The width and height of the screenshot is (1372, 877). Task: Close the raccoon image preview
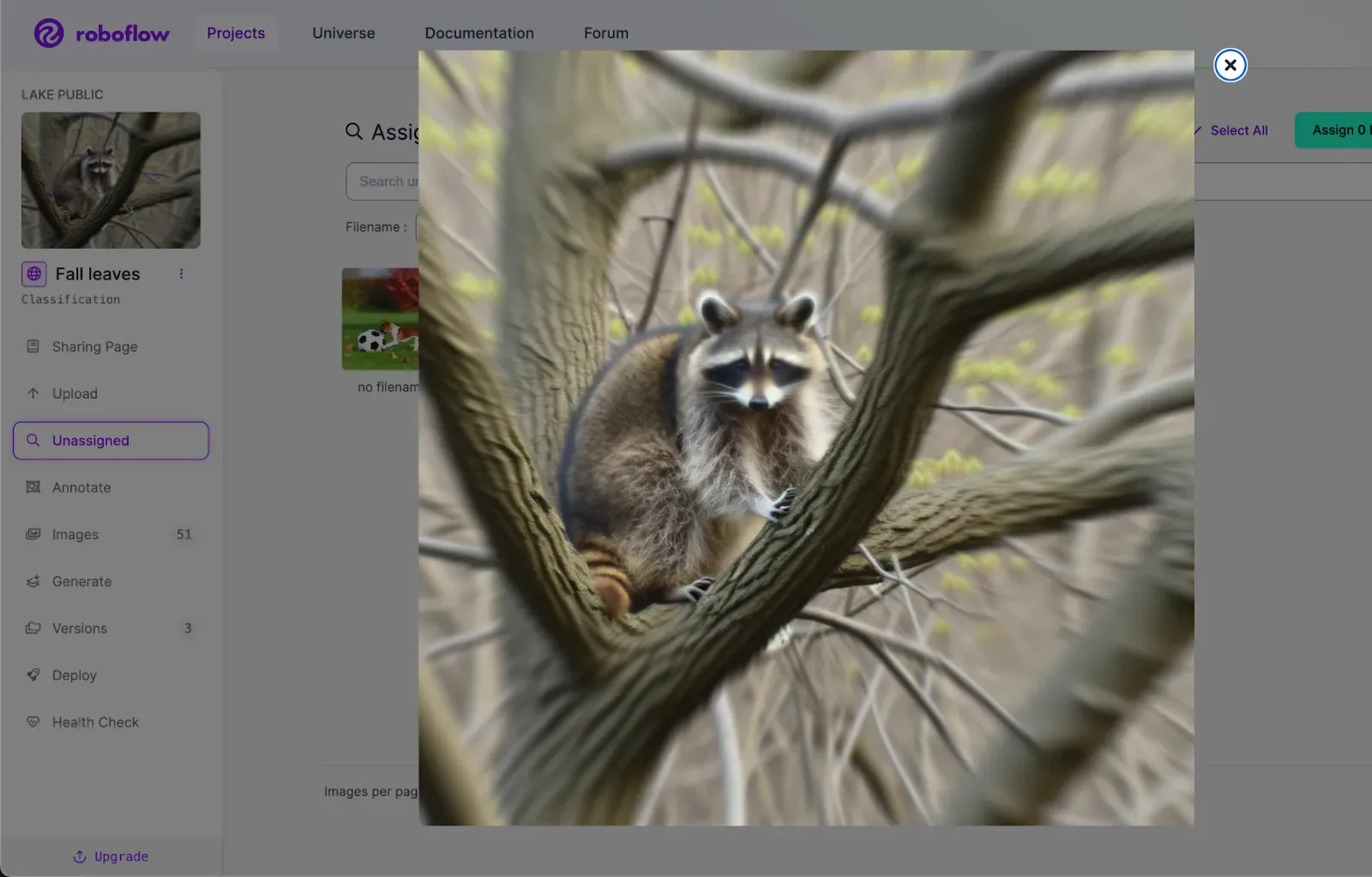click(x=1230, y=65)
